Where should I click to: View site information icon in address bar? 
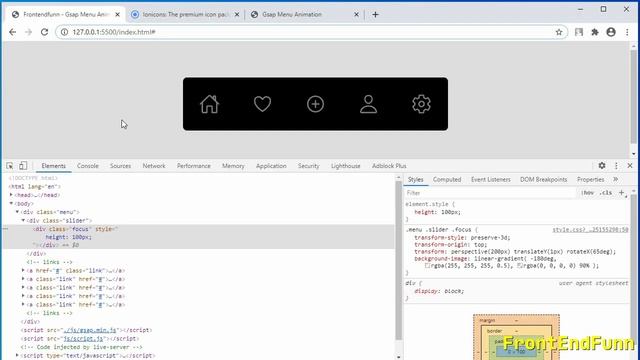coord(64,32)
